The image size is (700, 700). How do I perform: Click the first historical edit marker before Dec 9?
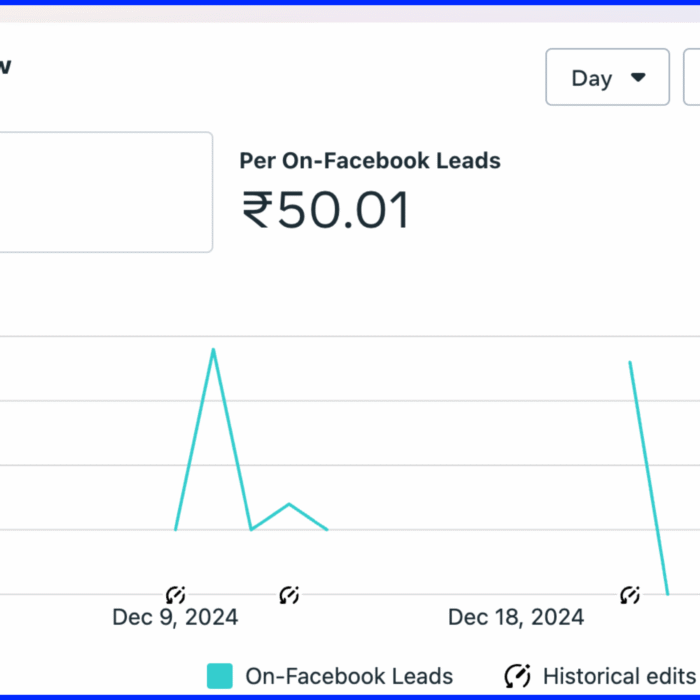[176, 595]
